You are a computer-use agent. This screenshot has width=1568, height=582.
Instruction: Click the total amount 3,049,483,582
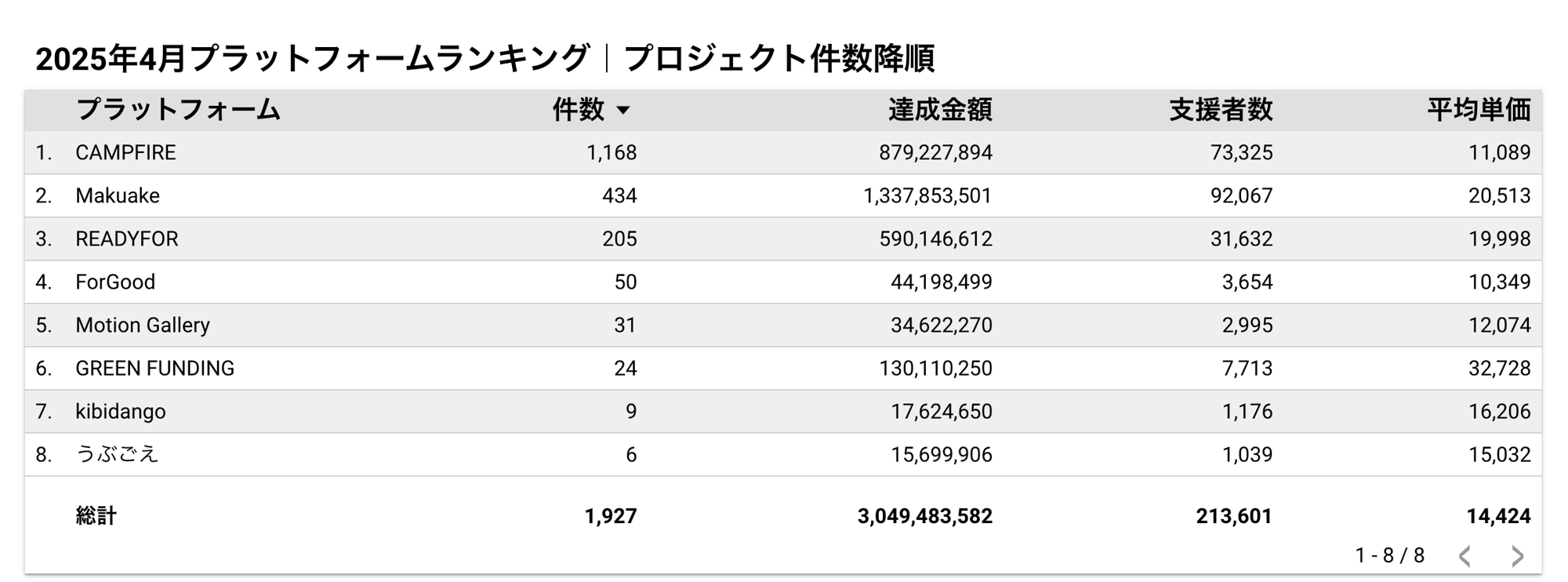[924, 516]
